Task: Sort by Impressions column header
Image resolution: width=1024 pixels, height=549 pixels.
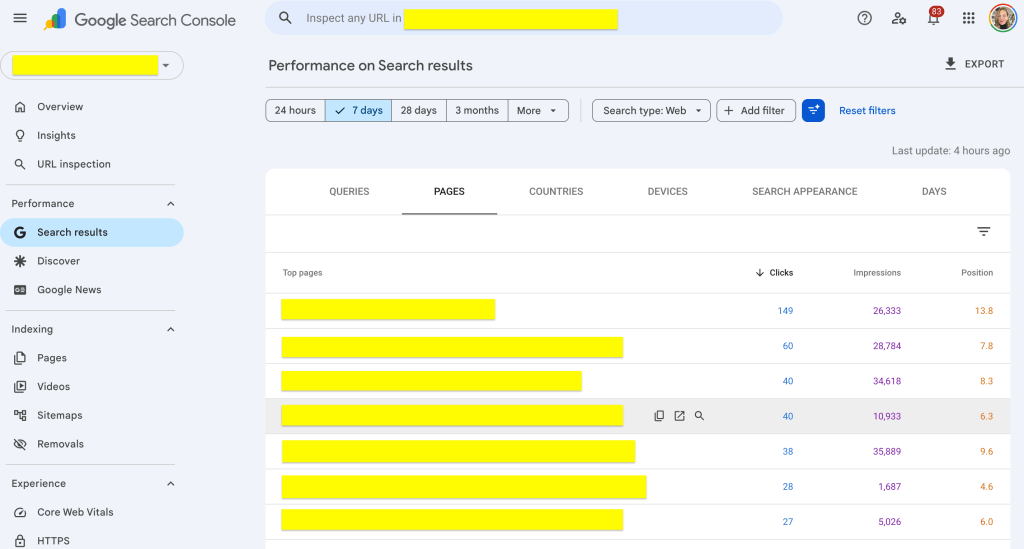Action: coord(877,273)
